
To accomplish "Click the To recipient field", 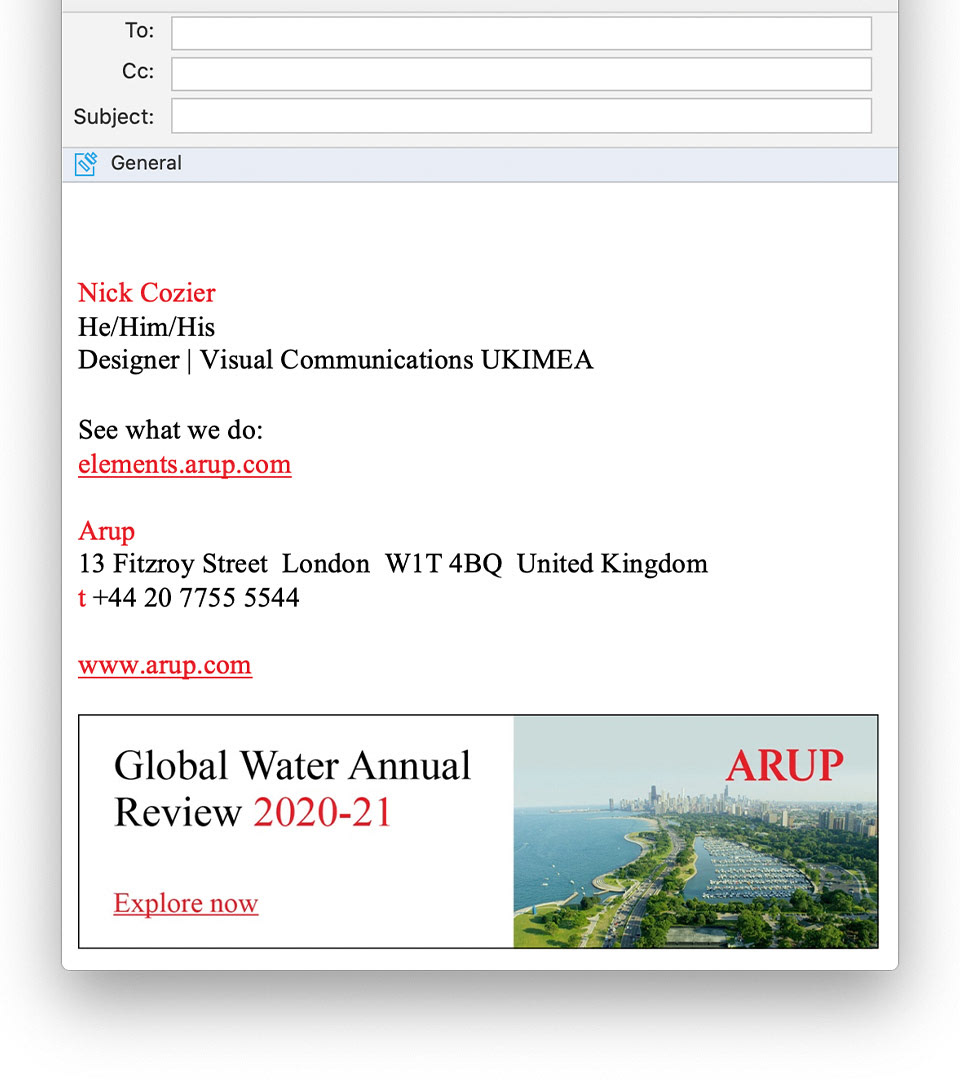I will pos(521,33).
